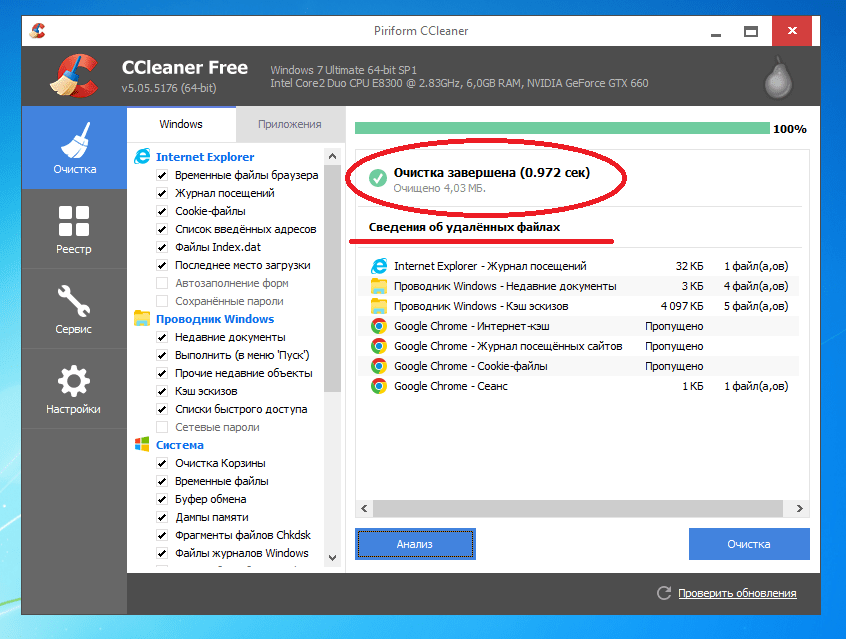Run cleaning with the blue Очистка button
The image size is (846, 639).
[749, 544]
